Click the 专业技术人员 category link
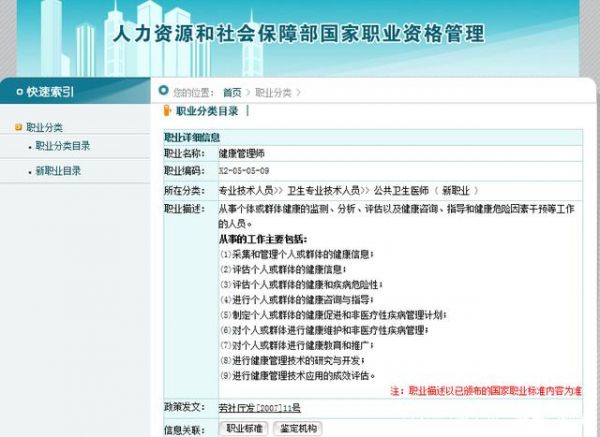This screenshot has height=437, width=600. [x=246, y=191]
